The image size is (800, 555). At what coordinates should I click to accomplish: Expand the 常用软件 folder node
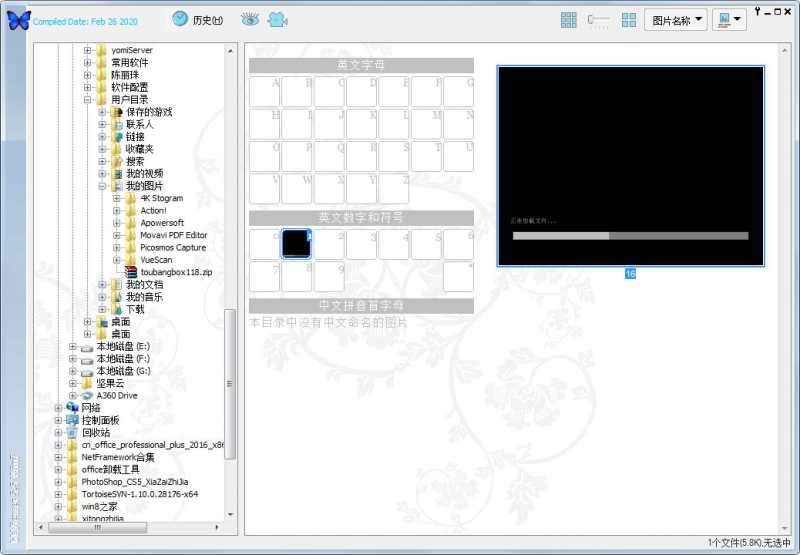point(87,62)
